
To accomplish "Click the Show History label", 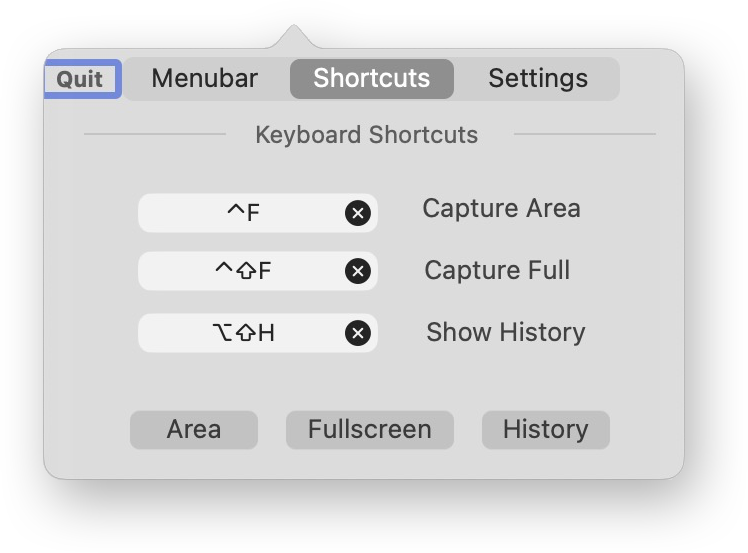I will (x=505, y=332).
